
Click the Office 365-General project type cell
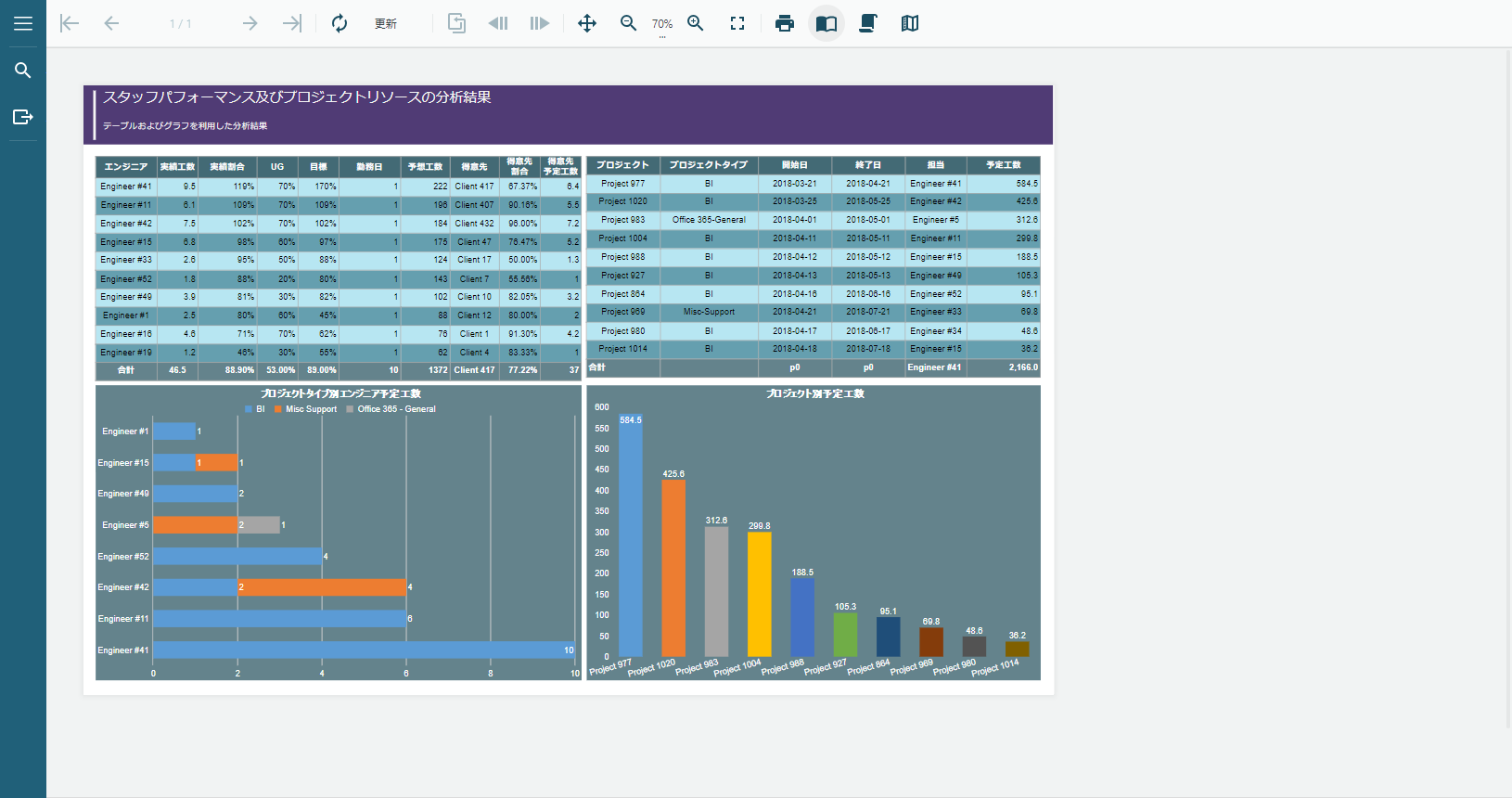point(709,220)
